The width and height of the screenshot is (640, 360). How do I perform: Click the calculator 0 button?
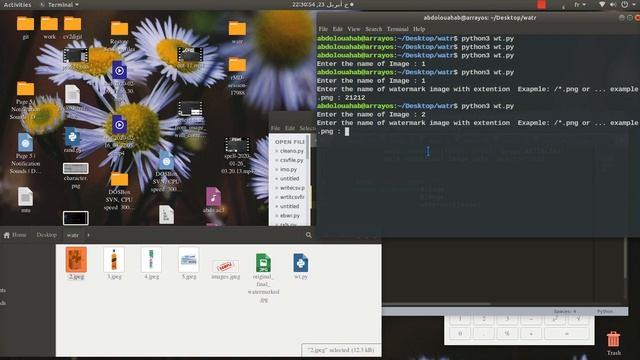pyautogui.click(x=460, y=333)
